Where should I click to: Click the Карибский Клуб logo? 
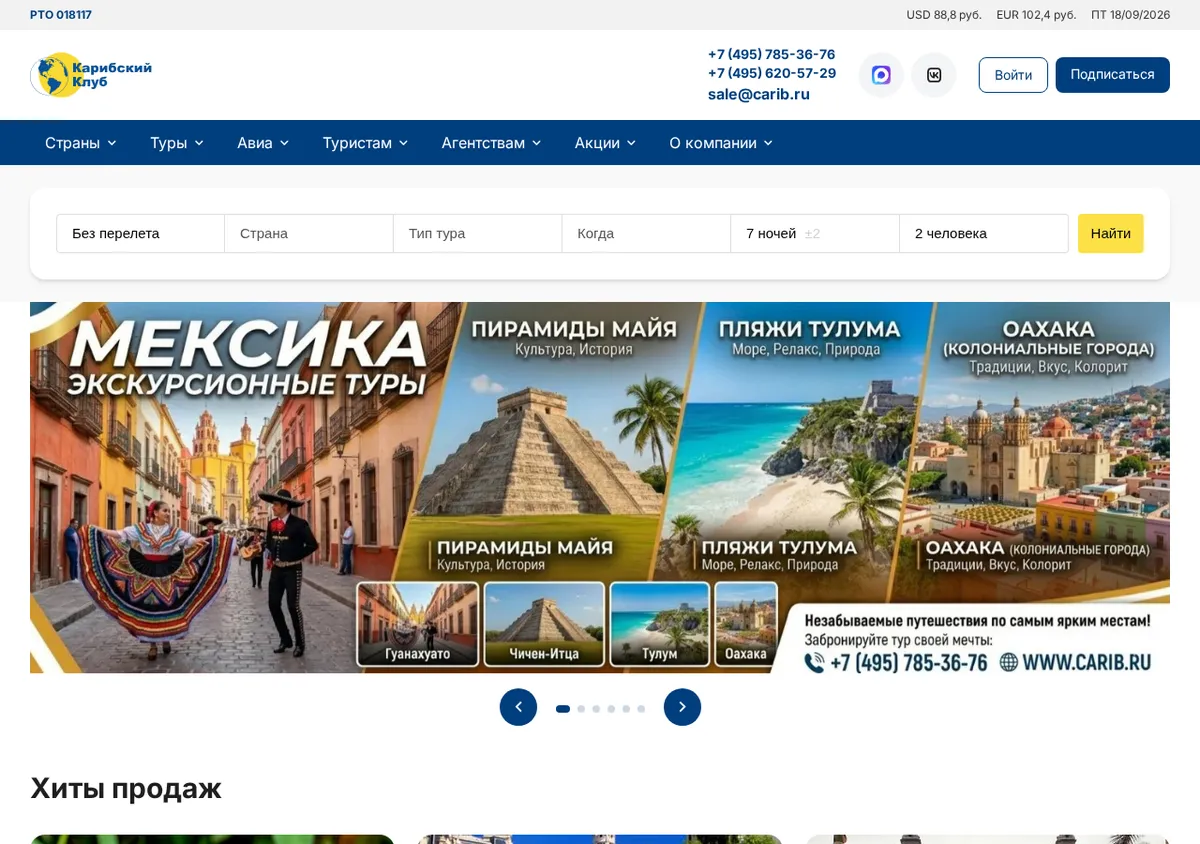point(91,75)
